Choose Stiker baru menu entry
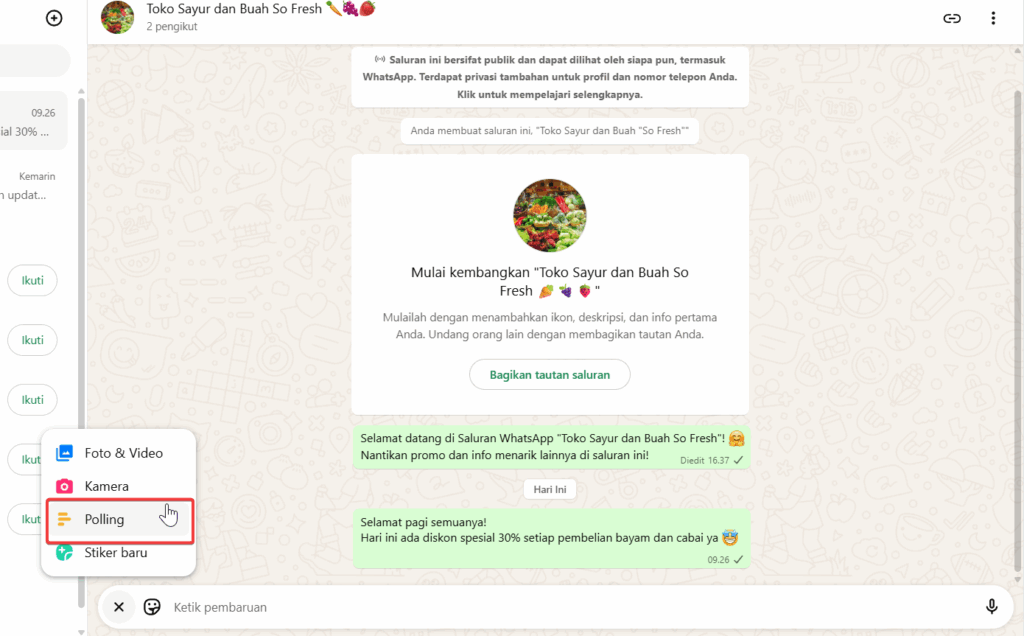The image size is (1024, 636). click(118, 553)
